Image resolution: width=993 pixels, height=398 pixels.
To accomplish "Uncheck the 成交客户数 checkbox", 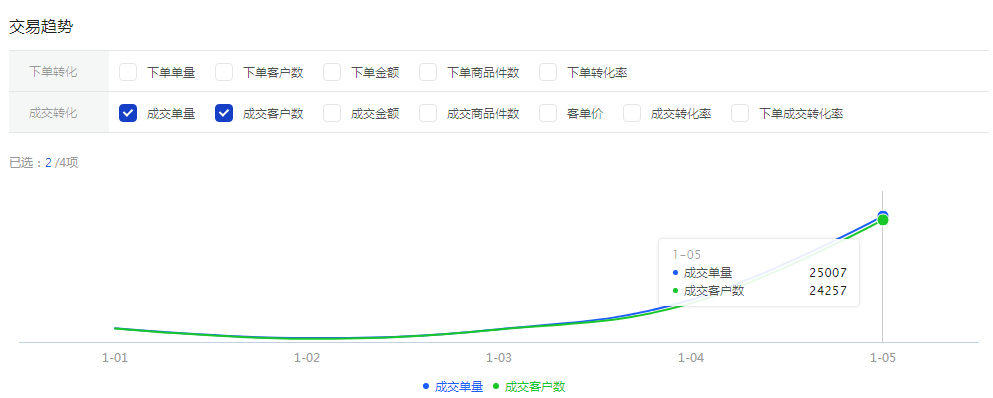I will [x=224, y=113].
